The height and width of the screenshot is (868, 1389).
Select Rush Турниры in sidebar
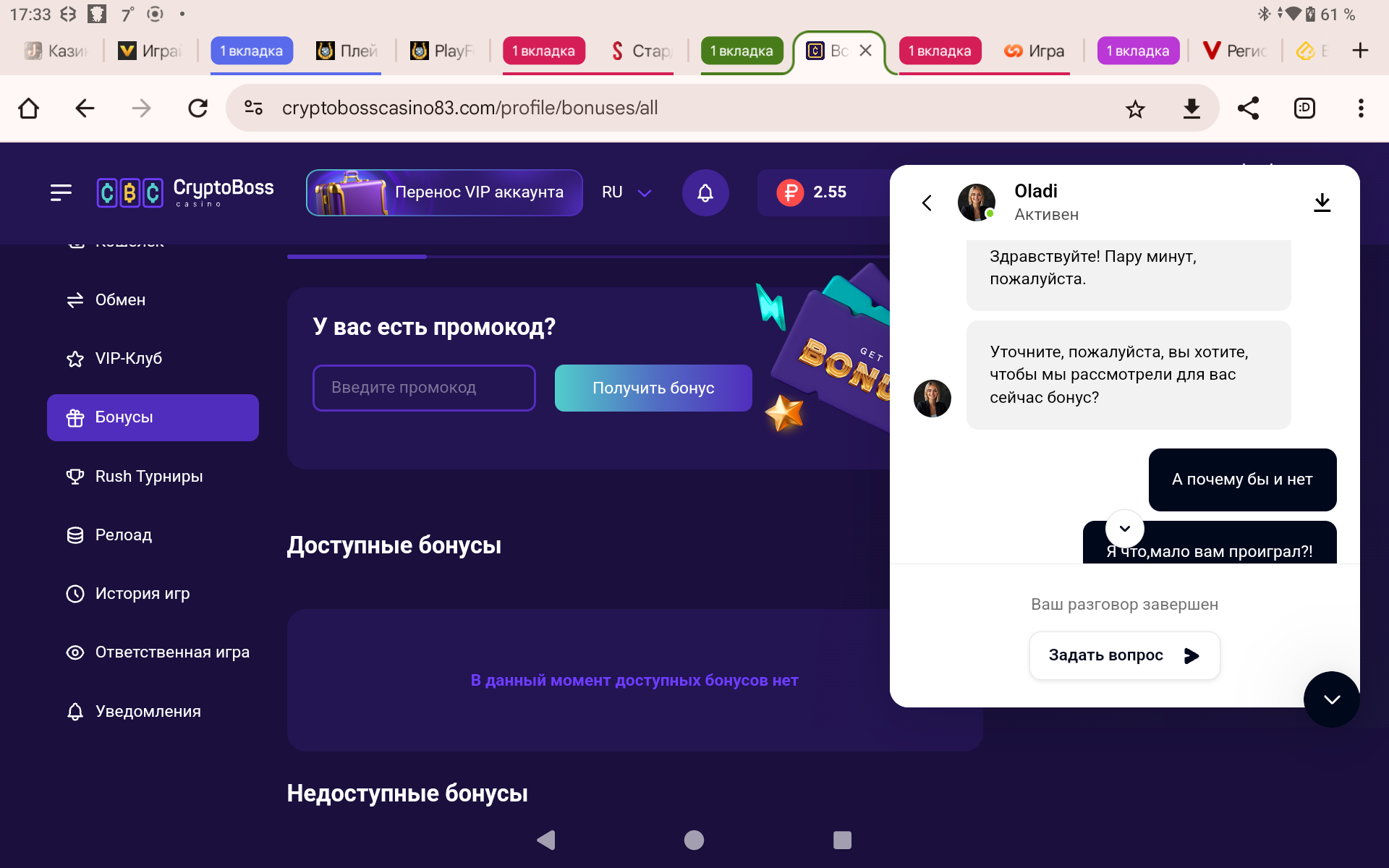[x=149, y=477]
